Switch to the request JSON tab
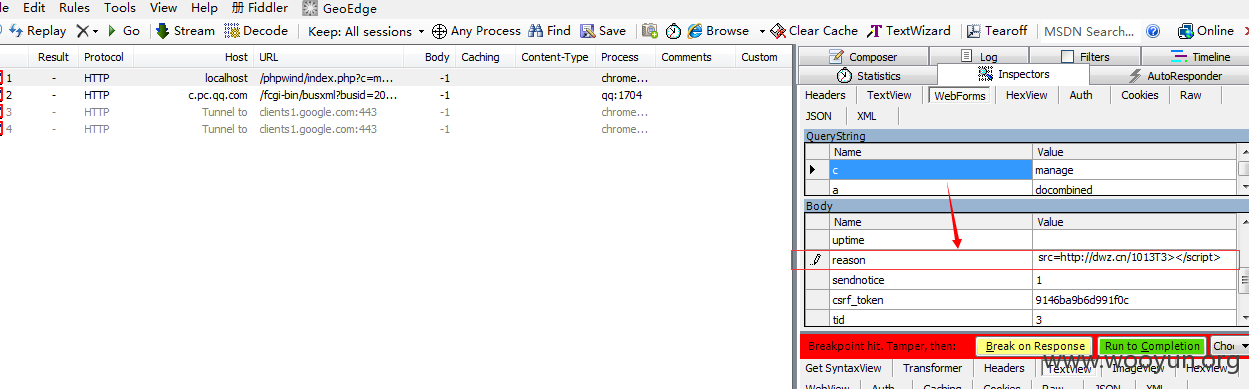 [819, 116]
